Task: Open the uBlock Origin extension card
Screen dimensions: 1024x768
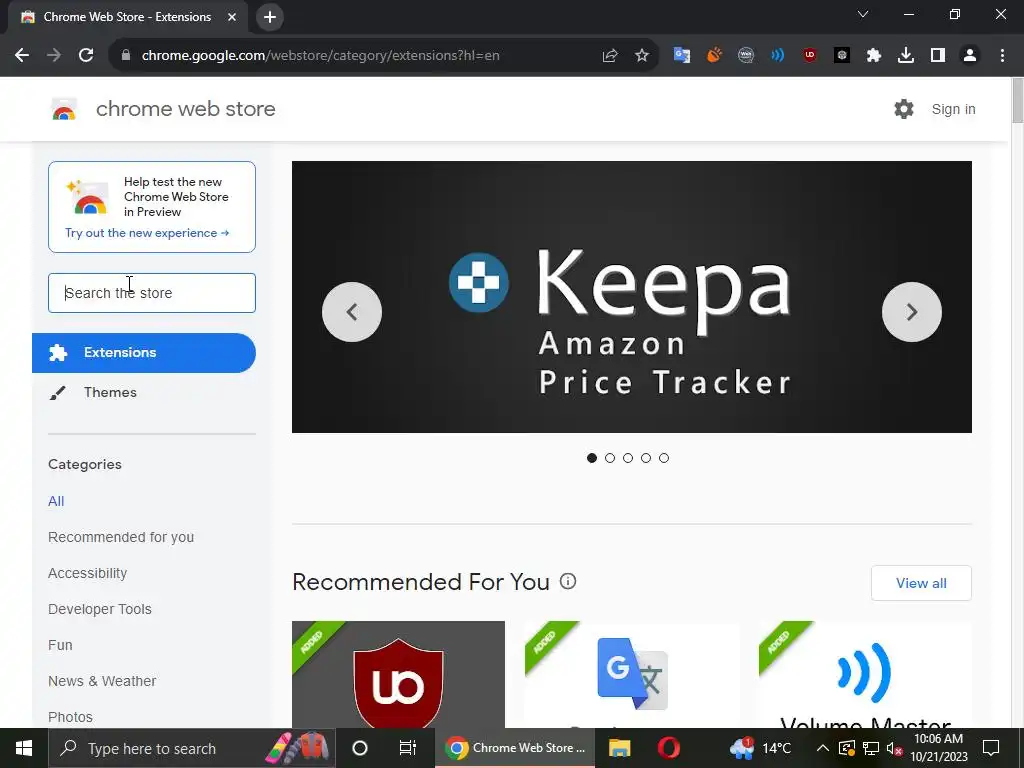Action: tap(398, 674)
